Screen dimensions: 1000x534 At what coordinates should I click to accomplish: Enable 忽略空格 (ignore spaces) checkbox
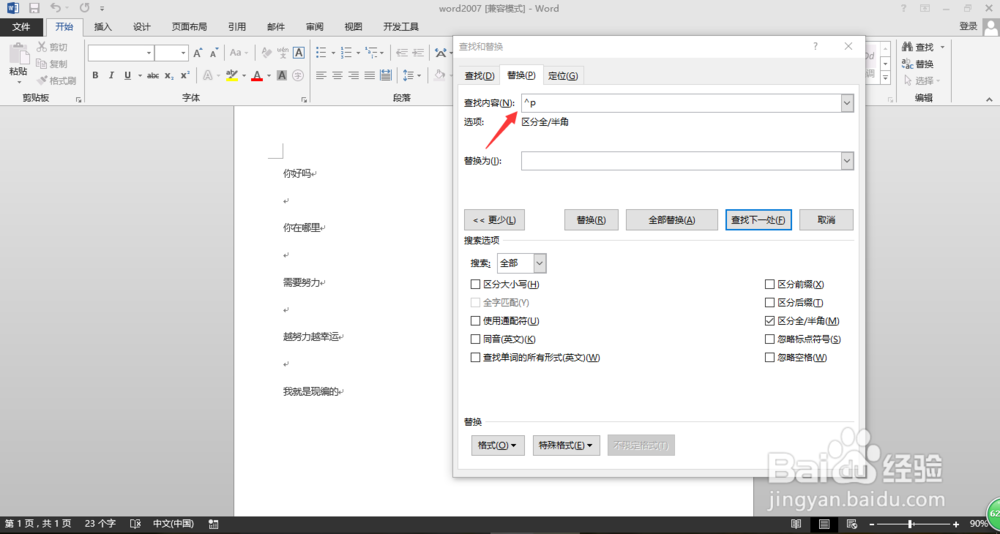769,358
